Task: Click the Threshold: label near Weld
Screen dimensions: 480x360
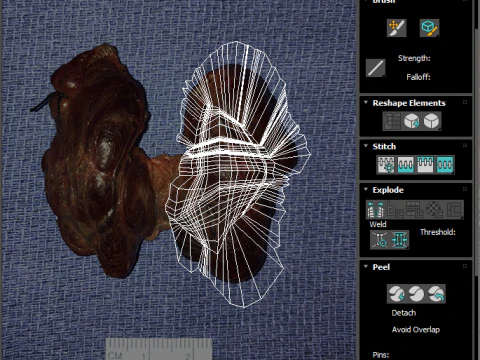Action: pyautogui.click(x=438, y=232)
